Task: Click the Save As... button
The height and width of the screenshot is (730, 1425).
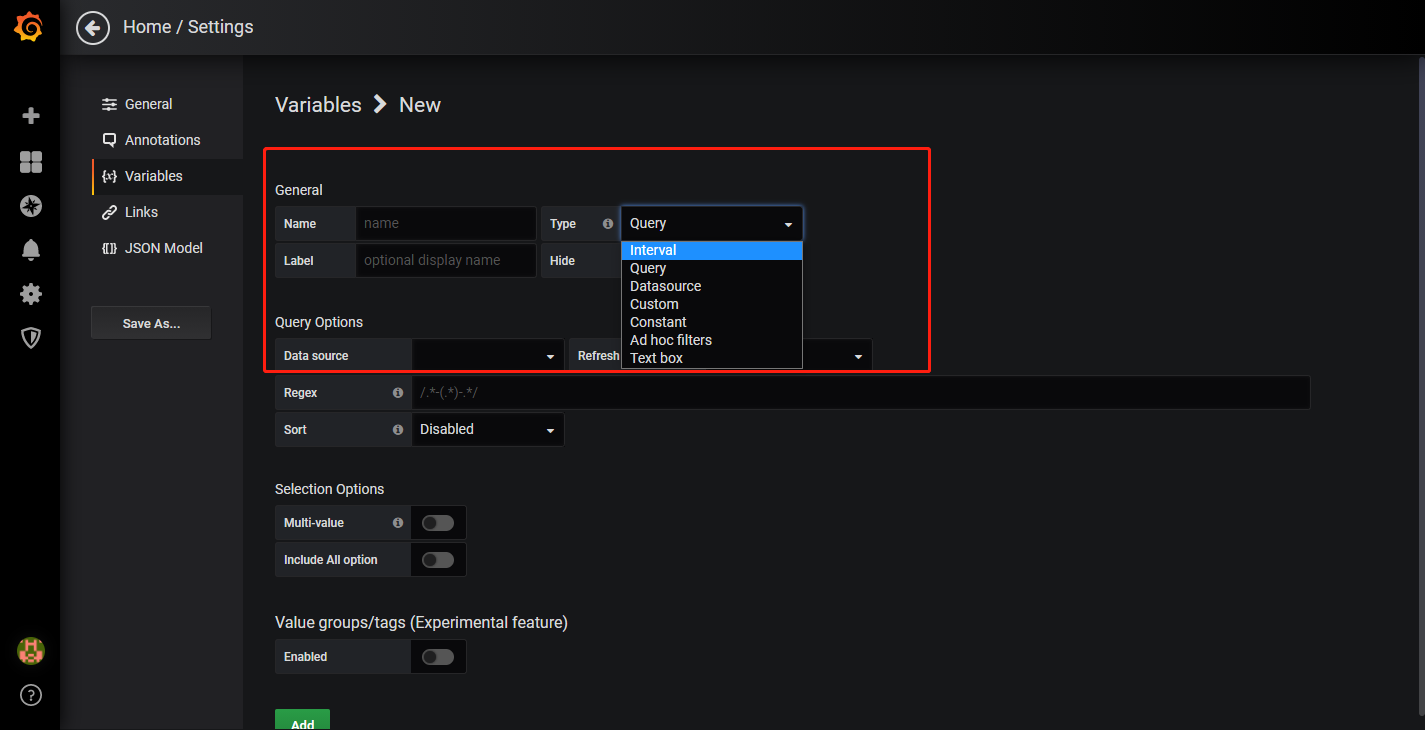Action: pos(151,323)
